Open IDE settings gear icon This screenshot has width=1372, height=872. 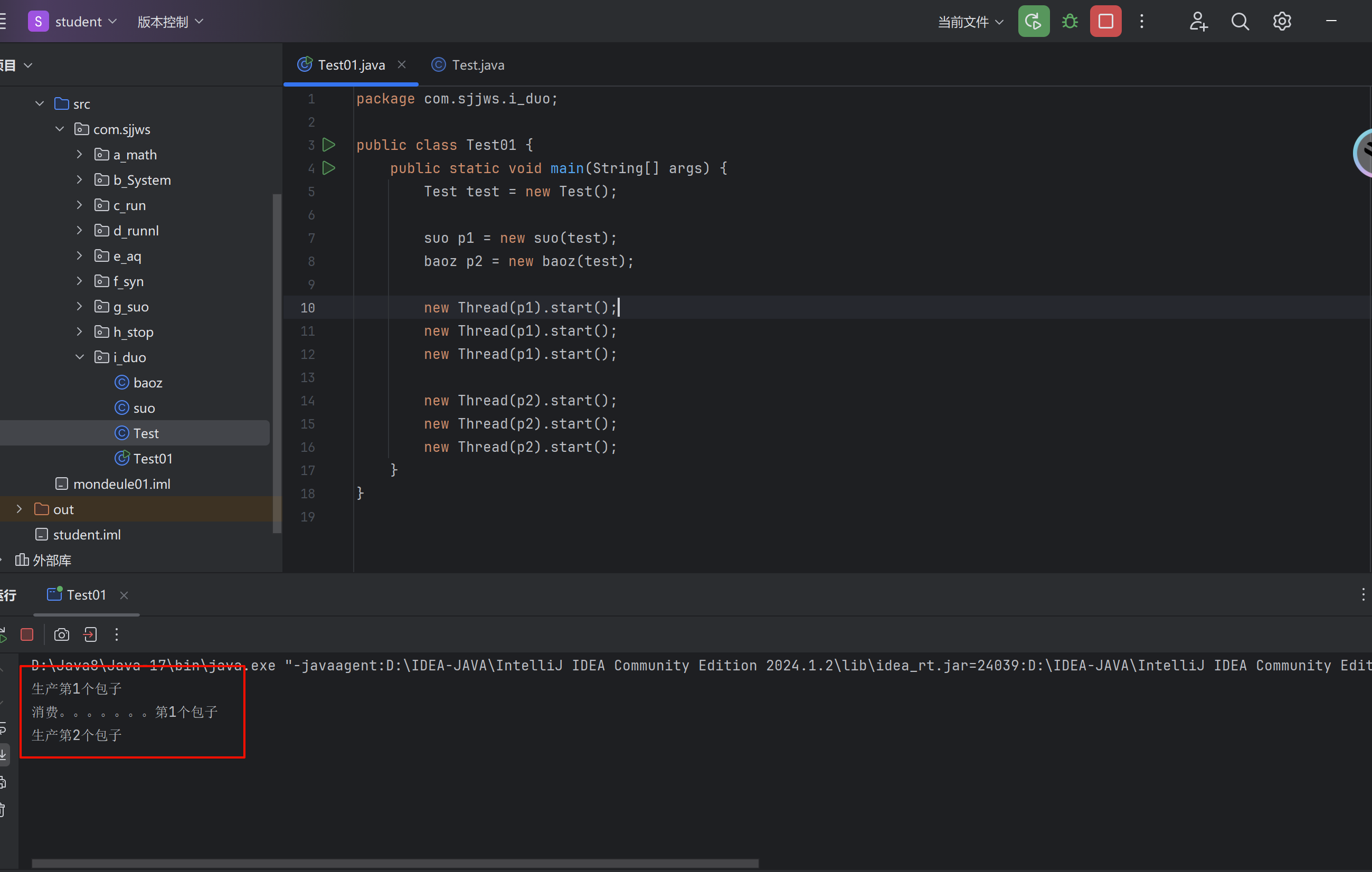(1281, 22)
